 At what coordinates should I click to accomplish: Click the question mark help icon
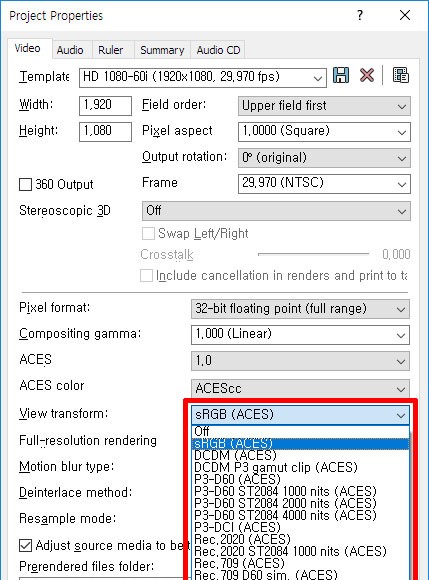coord(360,15)
